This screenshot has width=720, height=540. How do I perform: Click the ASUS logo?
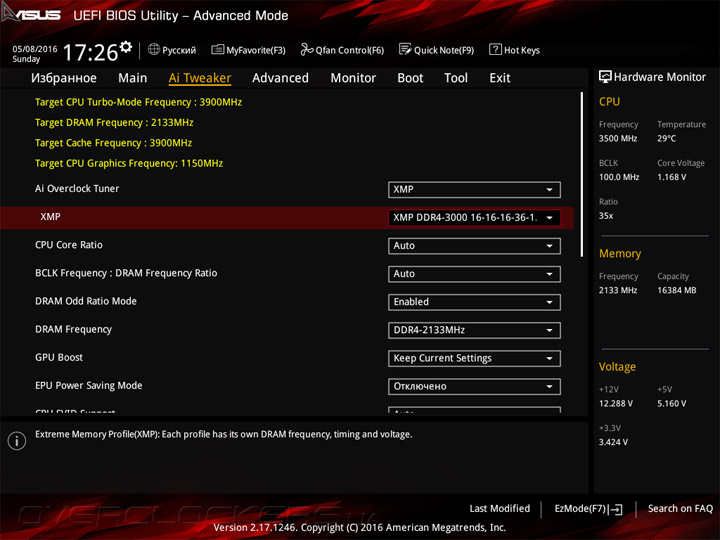[31, 13]
